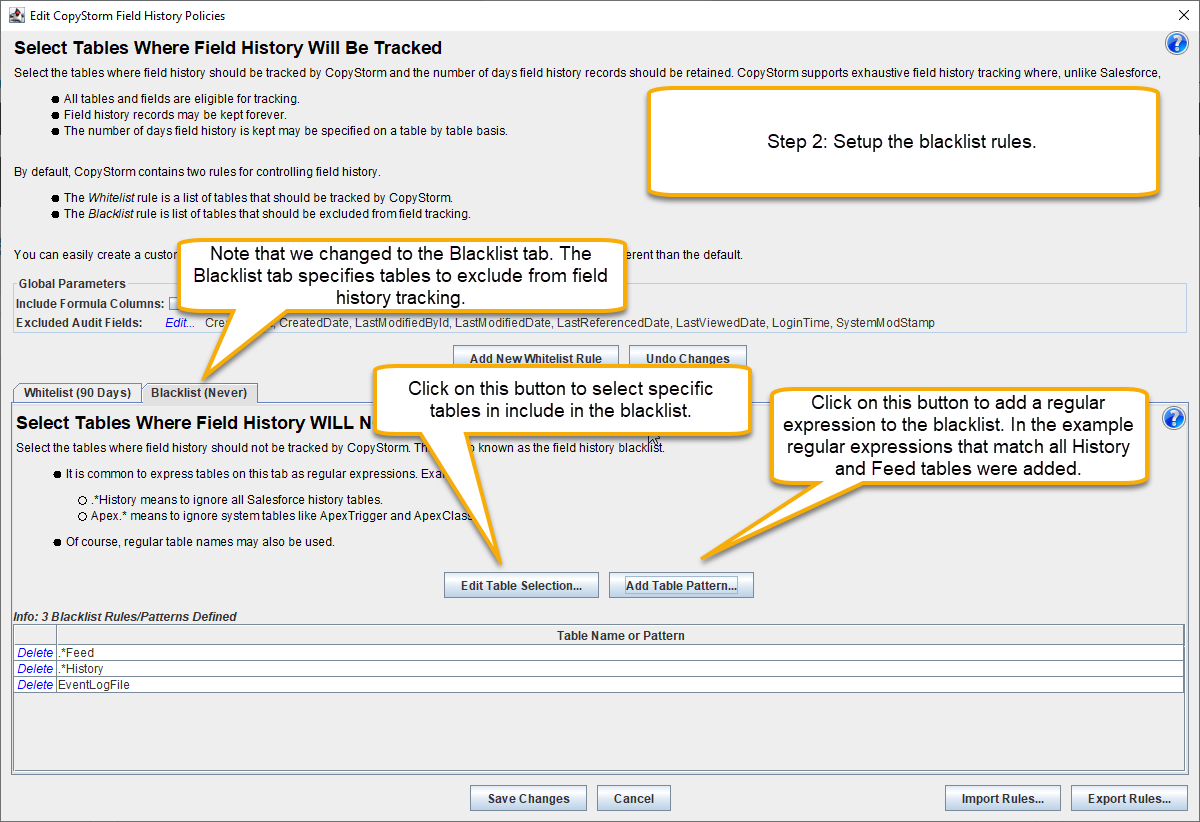Screen dimensions: 1200x822
Task: Click Add Table Pattern button
Action: 681,585
